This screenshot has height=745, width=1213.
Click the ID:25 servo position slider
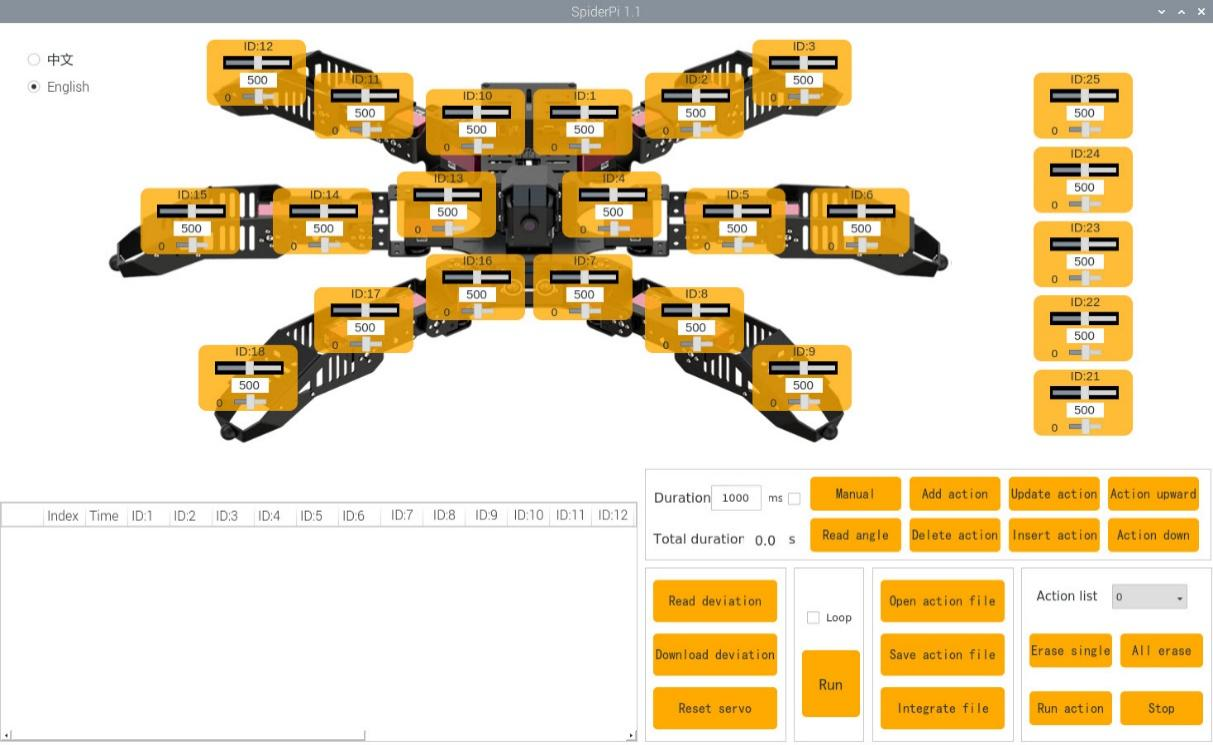(x=1084, y=95)
